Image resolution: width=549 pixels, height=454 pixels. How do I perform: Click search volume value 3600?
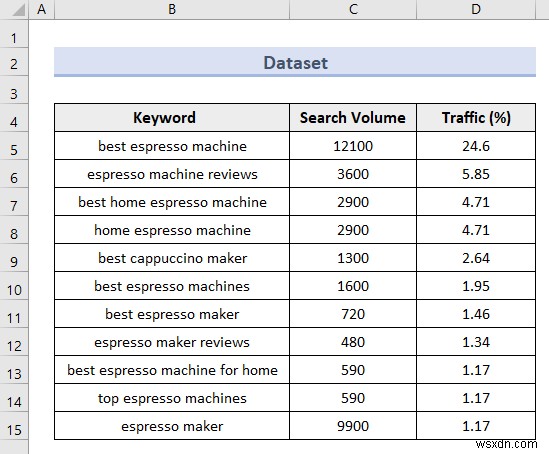tap(353, 174)
